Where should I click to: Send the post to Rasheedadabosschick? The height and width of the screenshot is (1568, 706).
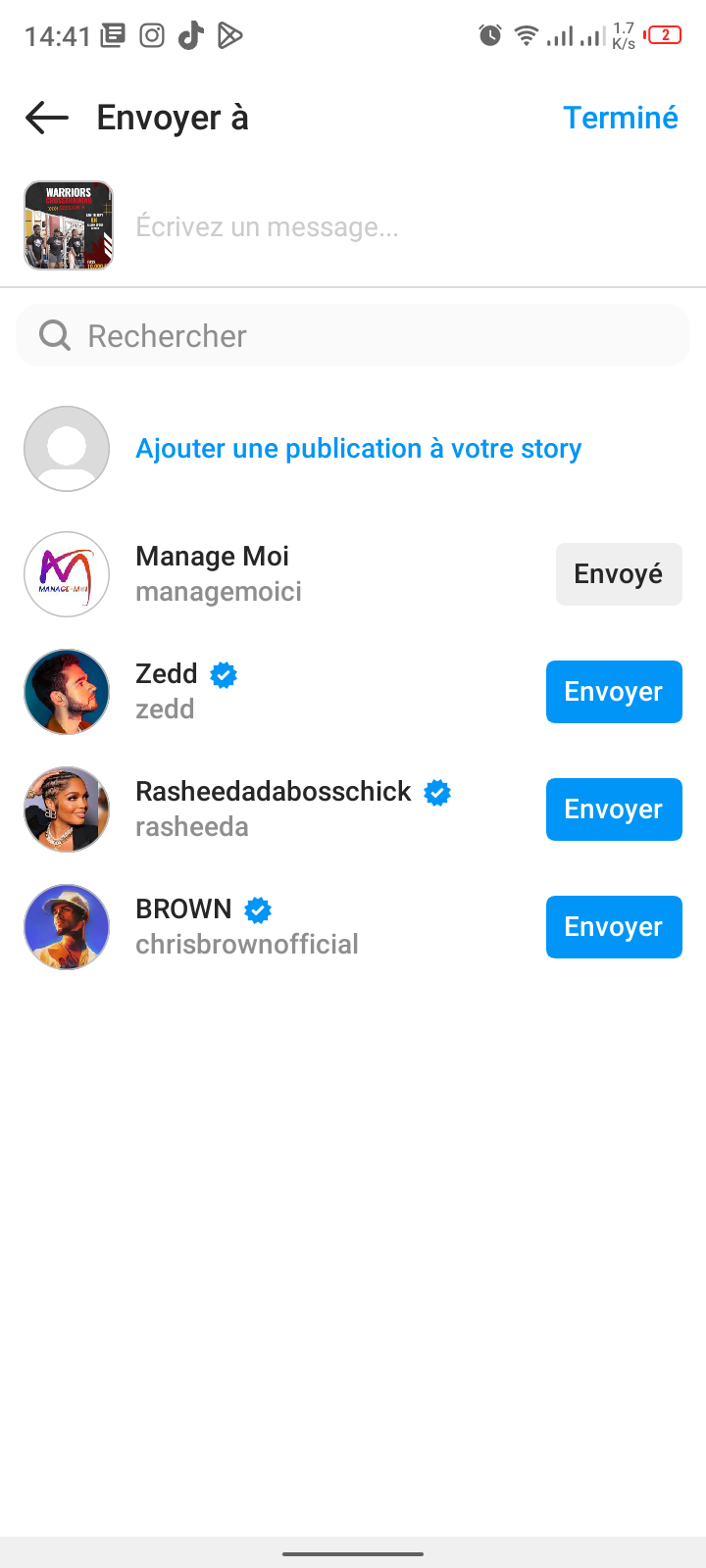coord(613,809)
